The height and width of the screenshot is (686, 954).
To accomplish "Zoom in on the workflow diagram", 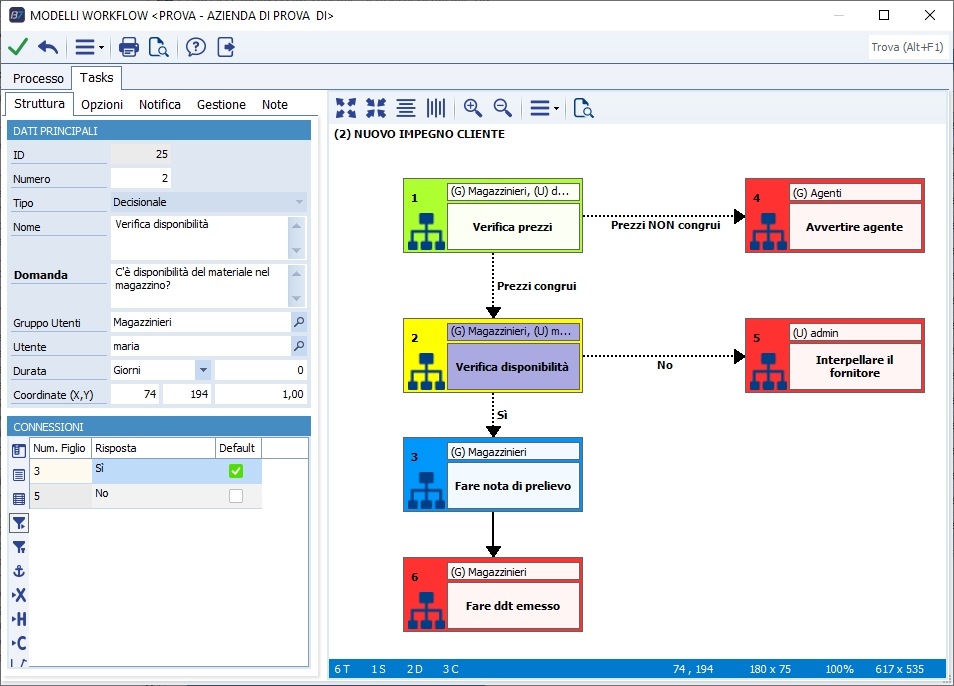I will [473, 108].
